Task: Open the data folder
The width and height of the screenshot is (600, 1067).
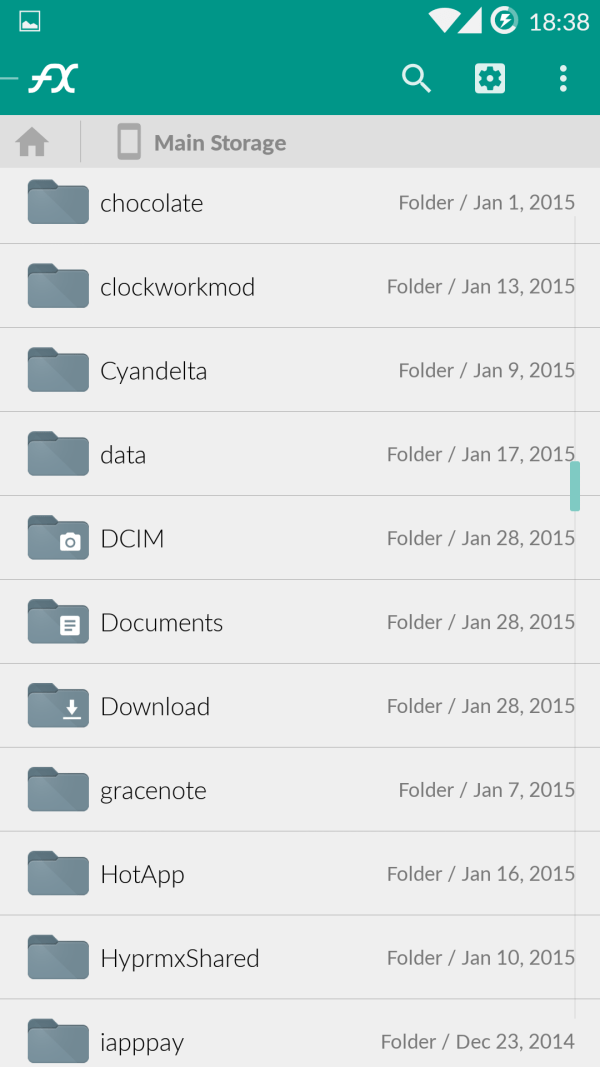Action: (x=122, y=454)
